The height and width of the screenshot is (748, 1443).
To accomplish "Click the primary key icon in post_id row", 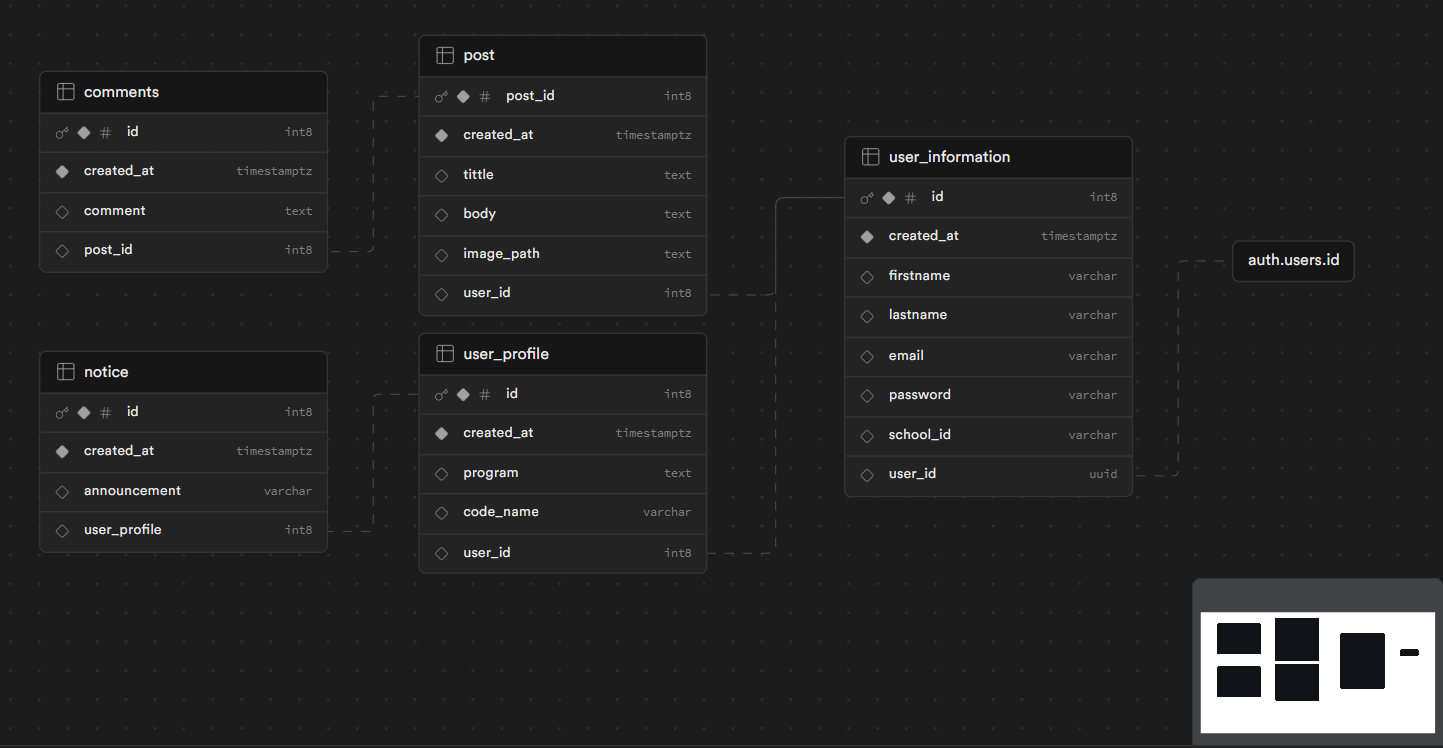I will pos(441,97).
